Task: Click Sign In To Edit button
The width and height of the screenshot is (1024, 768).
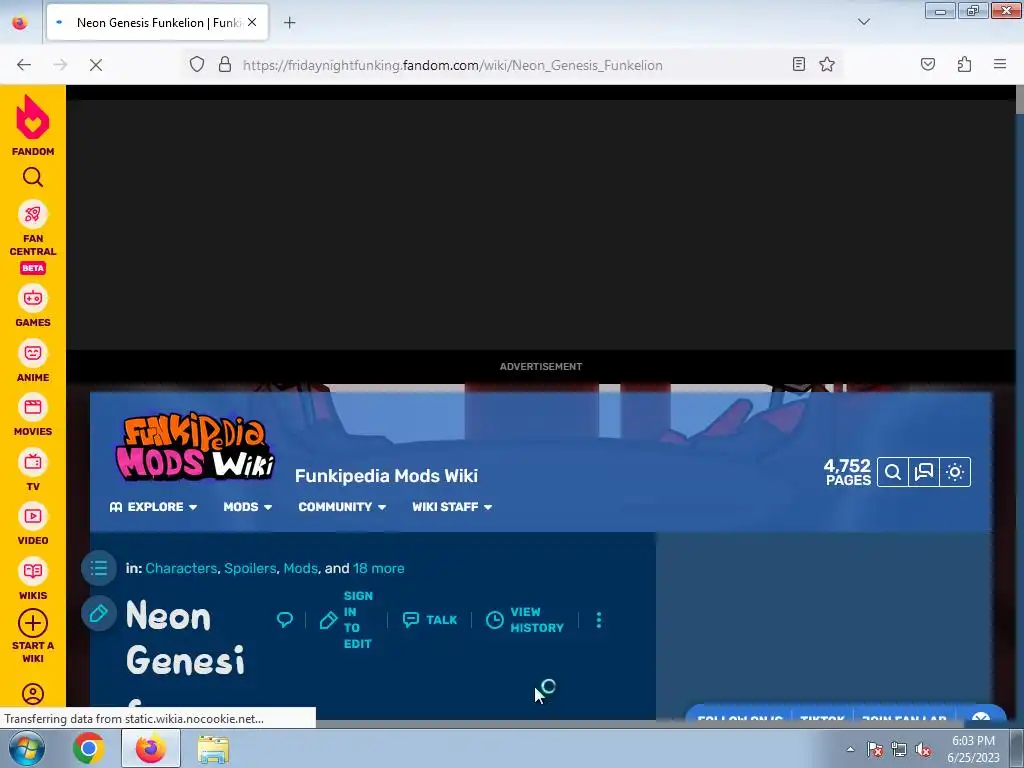Action: [x=346, y=620]
